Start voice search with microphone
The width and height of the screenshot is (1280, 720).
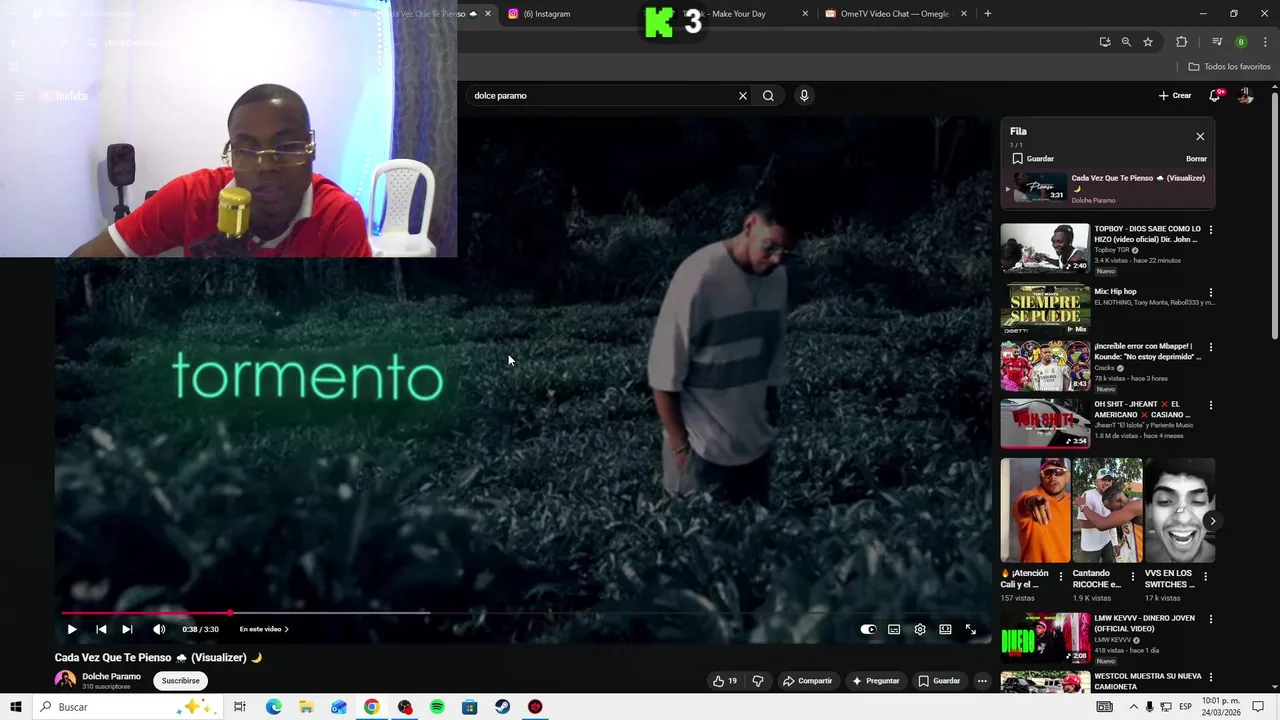coord(804,96)
